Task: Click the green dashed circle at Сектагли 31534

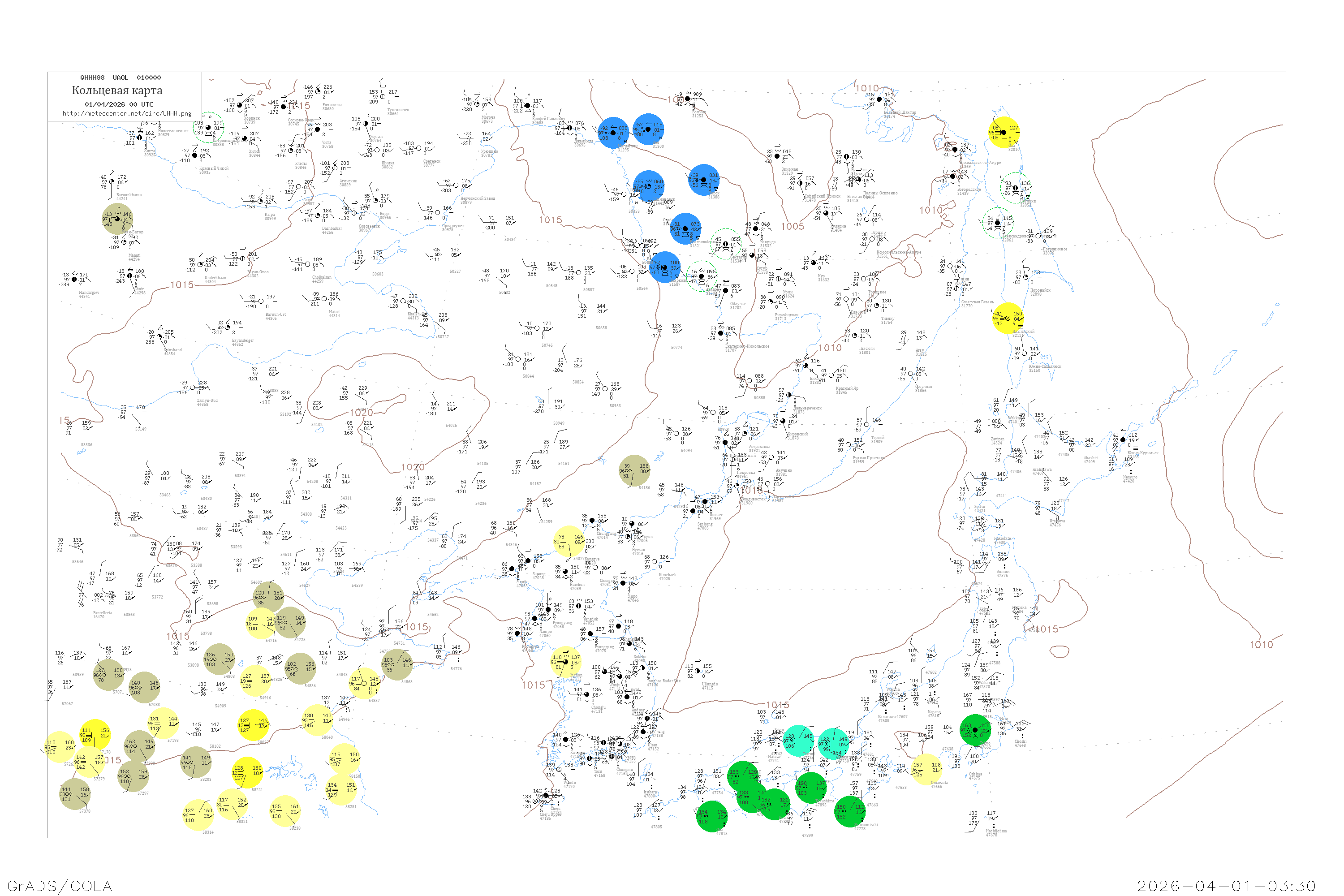Action: 725,244
